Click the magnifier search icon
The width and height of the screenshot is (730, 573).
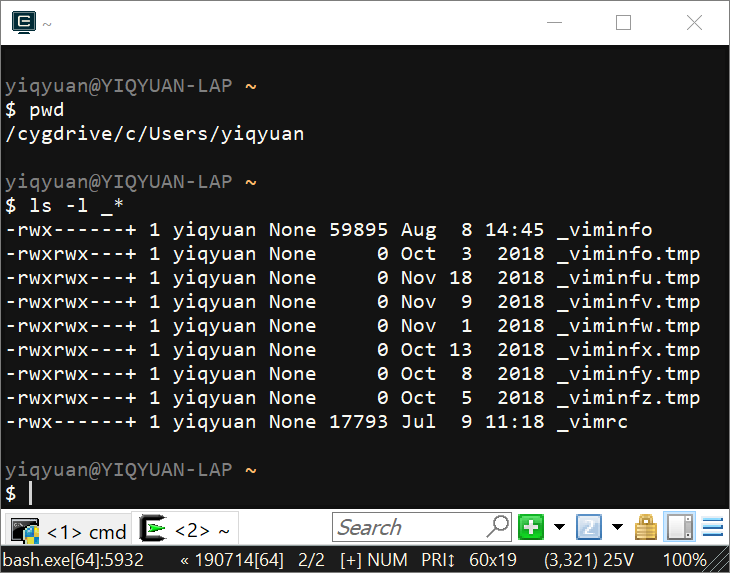[498, 527]
